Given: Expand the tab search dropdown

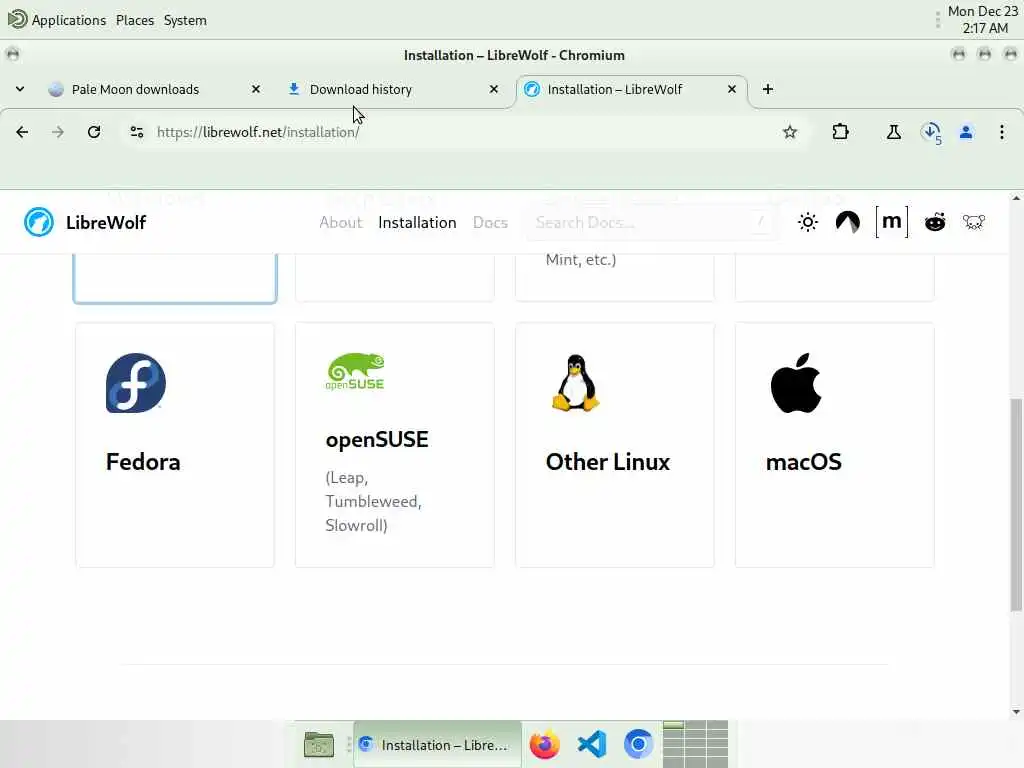Looking at the screenshot, I should (20, 89).
